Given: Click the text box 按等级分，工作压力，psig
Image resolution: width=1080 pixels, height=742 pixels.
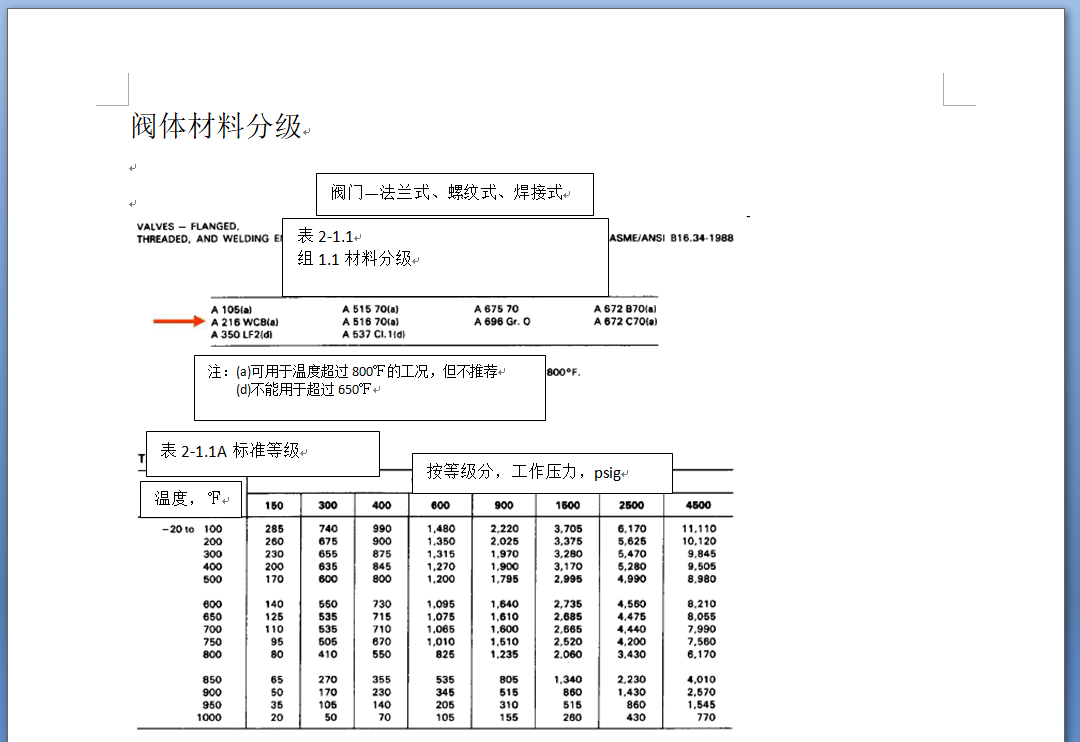Looking at the screenshot, I should (542, 473).
